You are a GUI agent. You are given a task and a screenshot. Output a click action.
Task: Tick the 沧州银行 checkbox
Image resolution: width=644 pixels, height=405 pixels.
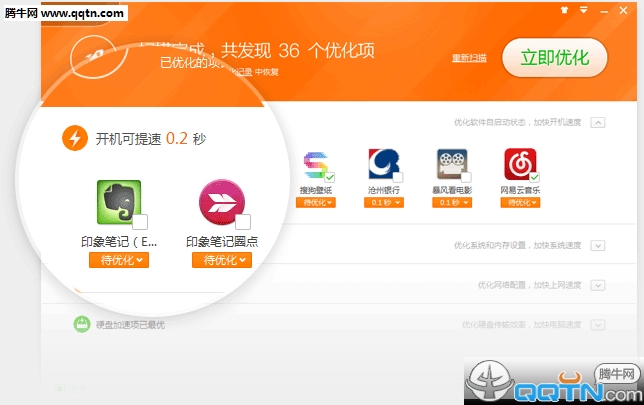tap(398, 177)
